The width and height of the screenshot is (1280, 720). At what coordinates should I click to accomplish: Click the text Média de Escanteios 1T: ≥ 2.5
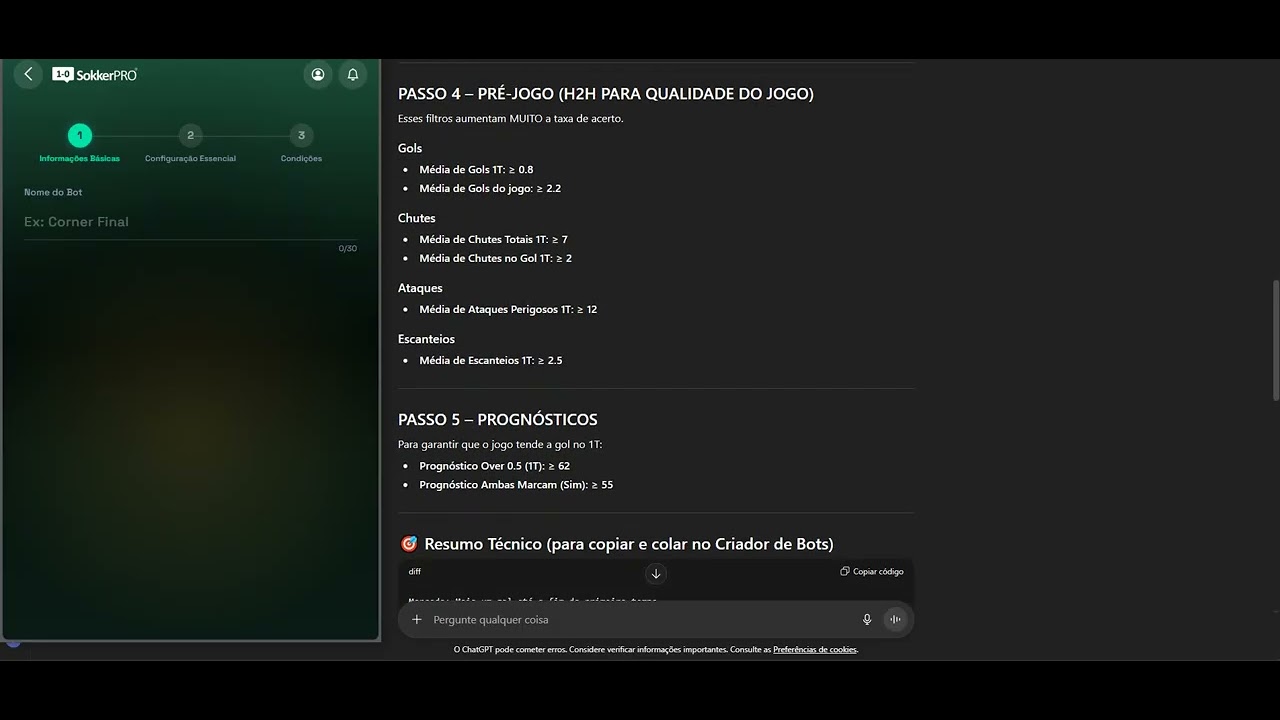[491, 361]
